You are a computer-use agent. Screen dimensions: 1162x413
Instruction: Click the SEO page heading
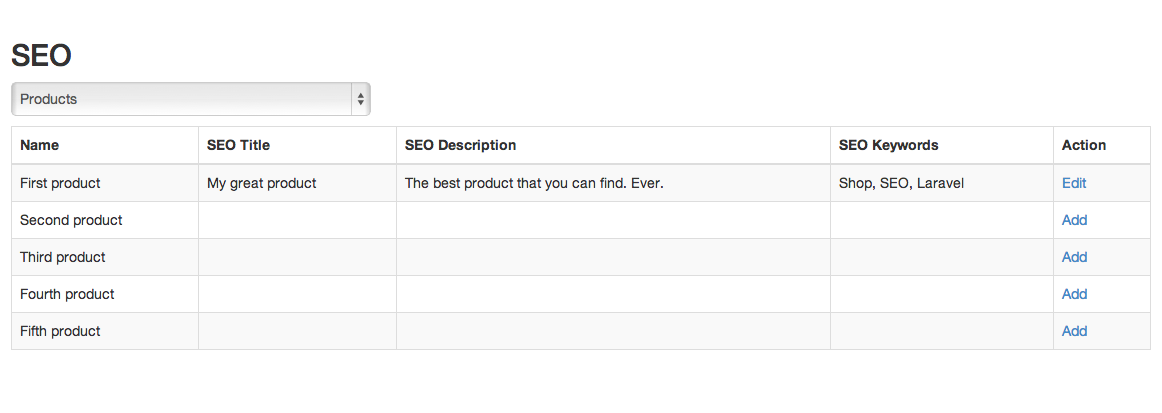(41, 56)
